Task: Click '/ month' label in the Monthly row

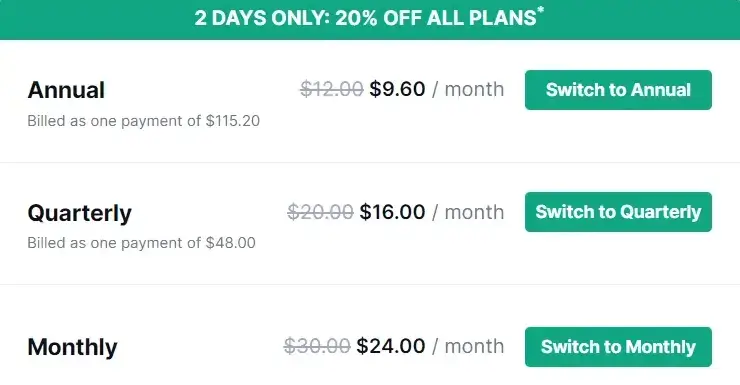Action: click(468, 346)
